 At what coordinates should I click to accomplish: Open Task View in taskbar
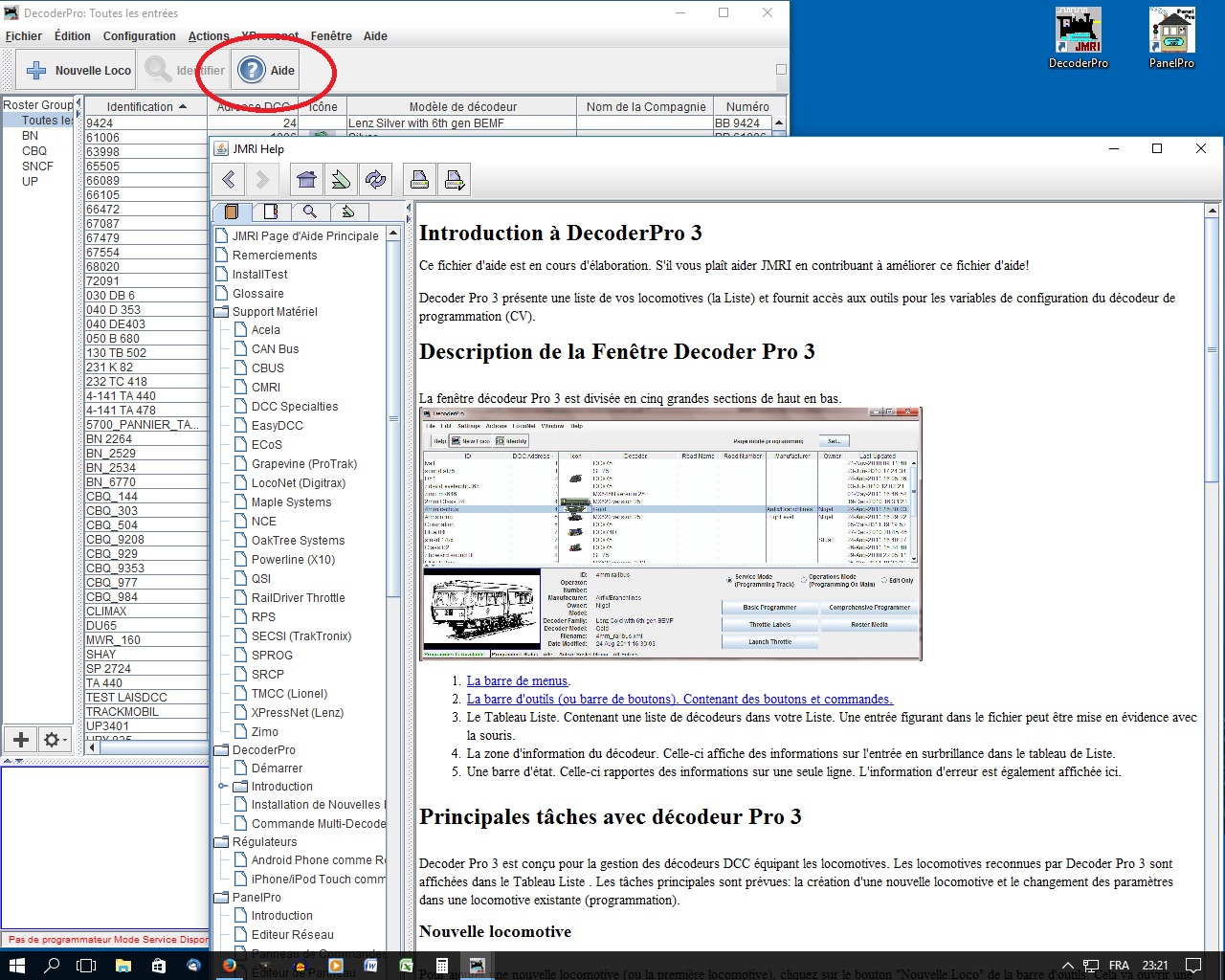click(x=86, y=965)
